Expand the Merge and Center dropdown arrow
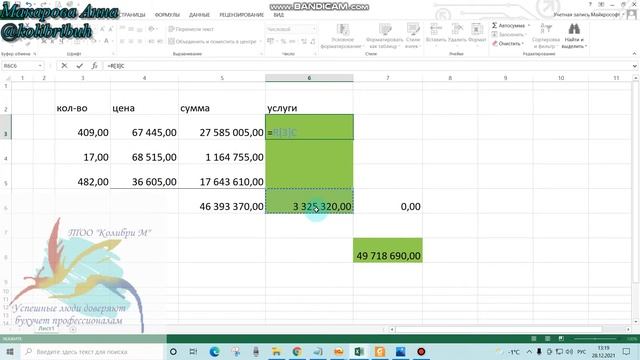The image size is (640, 360). pos(260,41)
